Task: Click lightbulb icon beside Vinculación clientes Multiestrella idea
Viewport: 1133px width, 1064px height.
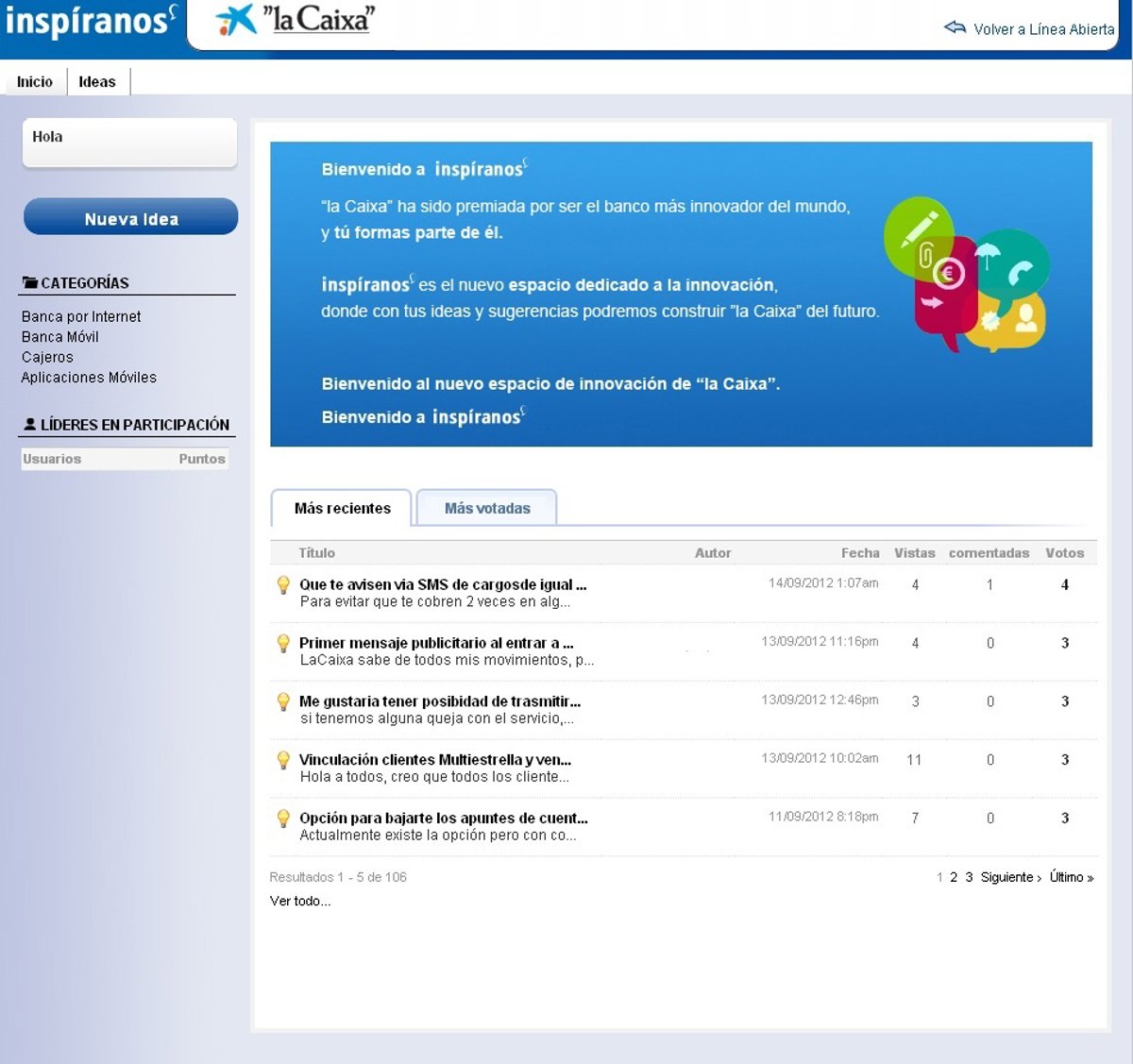Action: point(282,761)
